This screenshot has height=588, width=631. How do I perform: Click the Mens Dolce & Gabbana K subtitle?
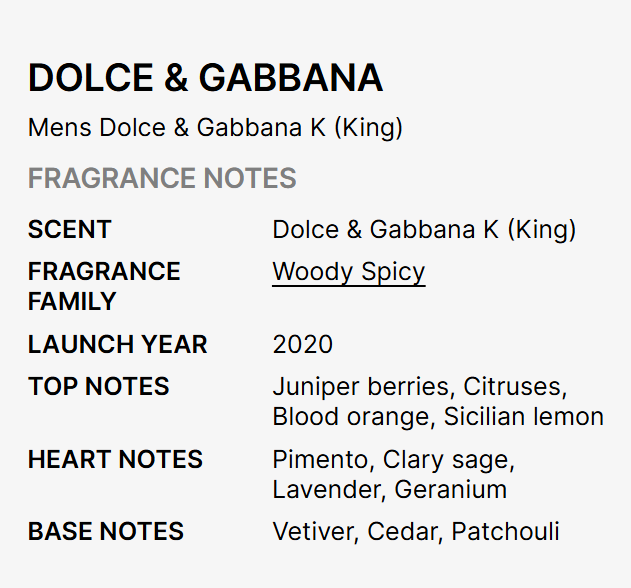click(x=215, y=128)
